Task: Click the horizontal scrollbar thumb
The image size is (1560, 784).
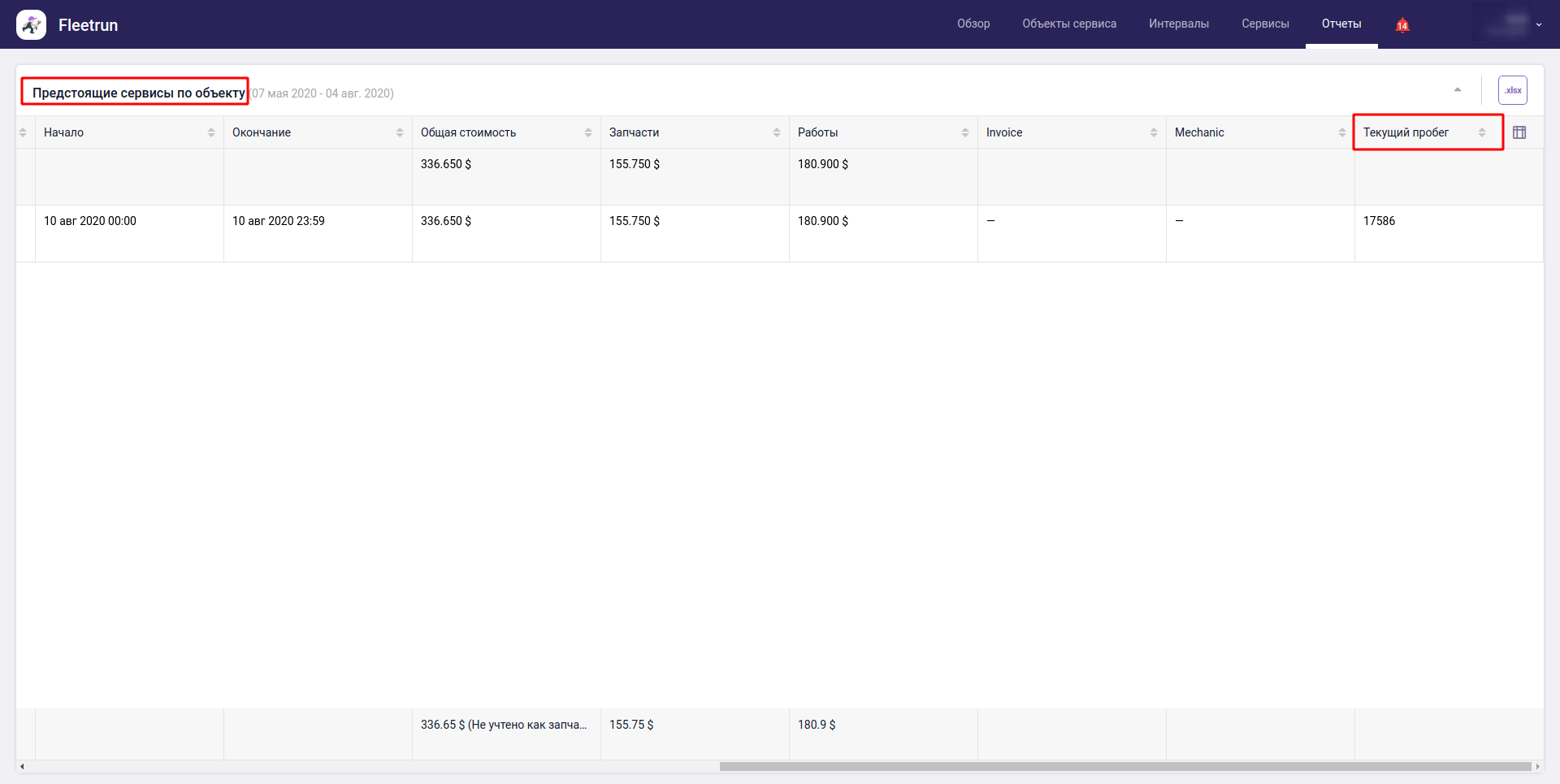Action: [x=1124, y=766]
